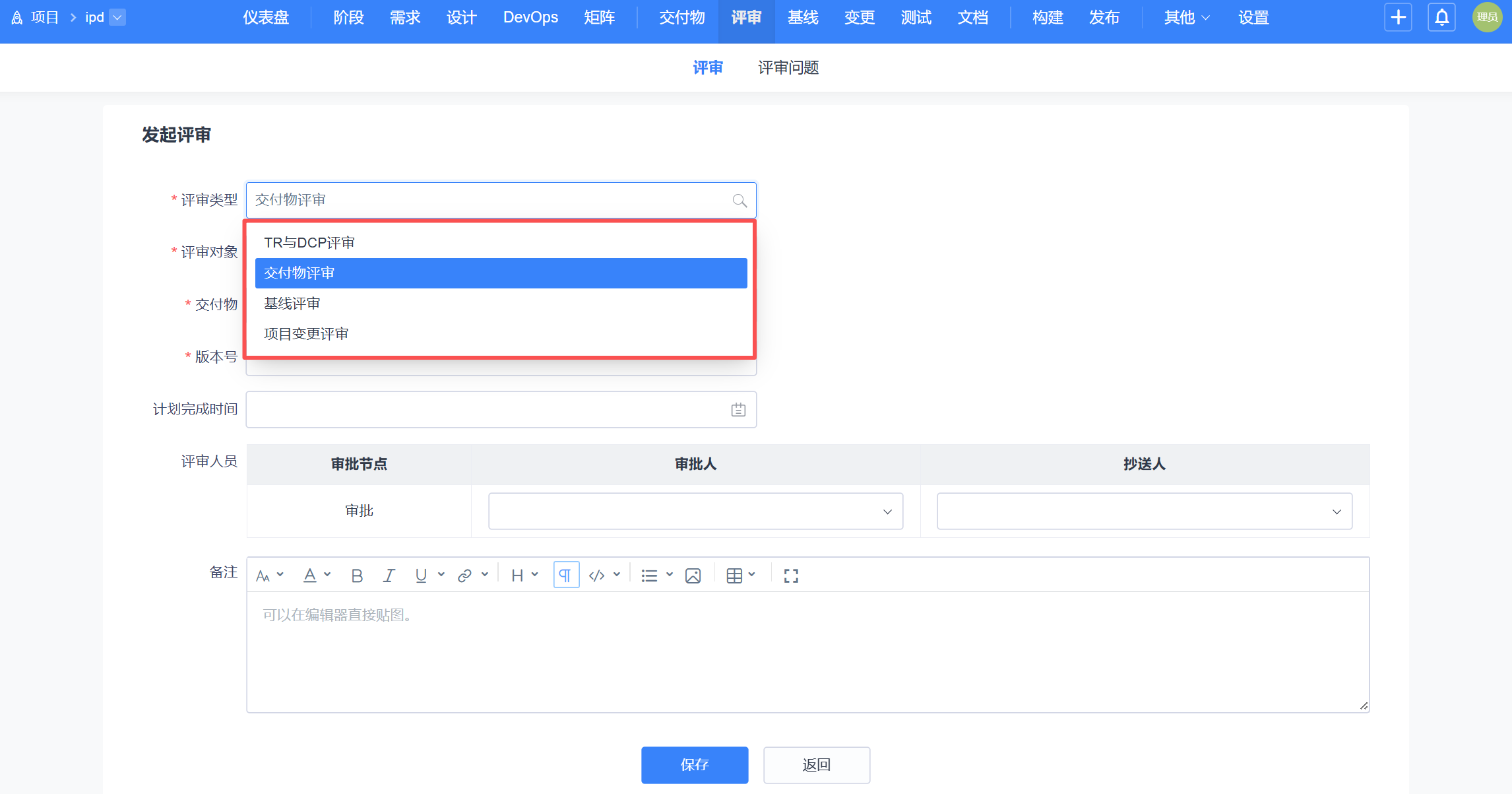Click into the remarks editor text area
1512x794 pixels.
pos(807,651)
